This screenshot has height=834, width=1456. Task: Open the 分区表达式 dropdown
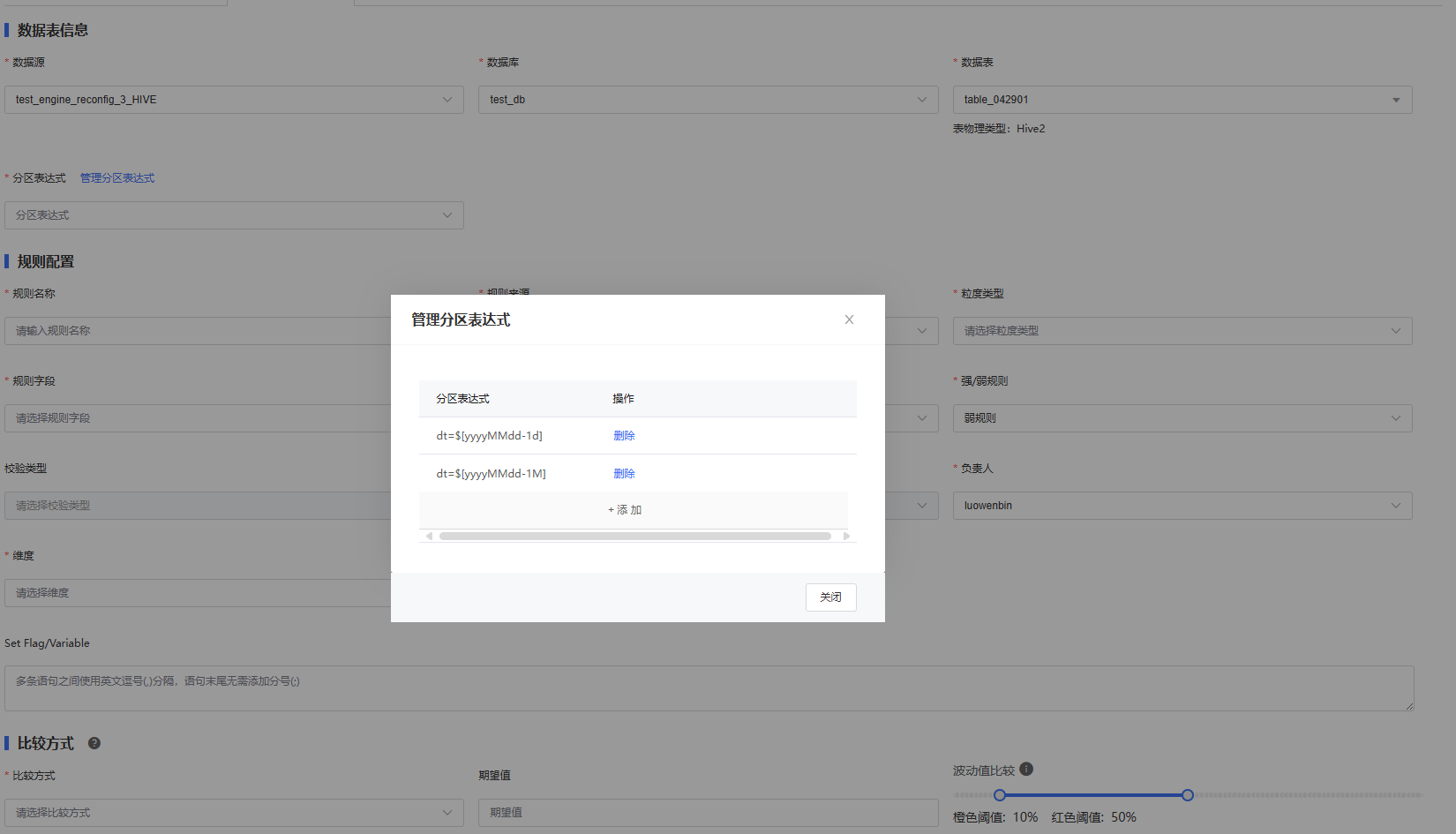pyautogui.click(x=234, y=215)
